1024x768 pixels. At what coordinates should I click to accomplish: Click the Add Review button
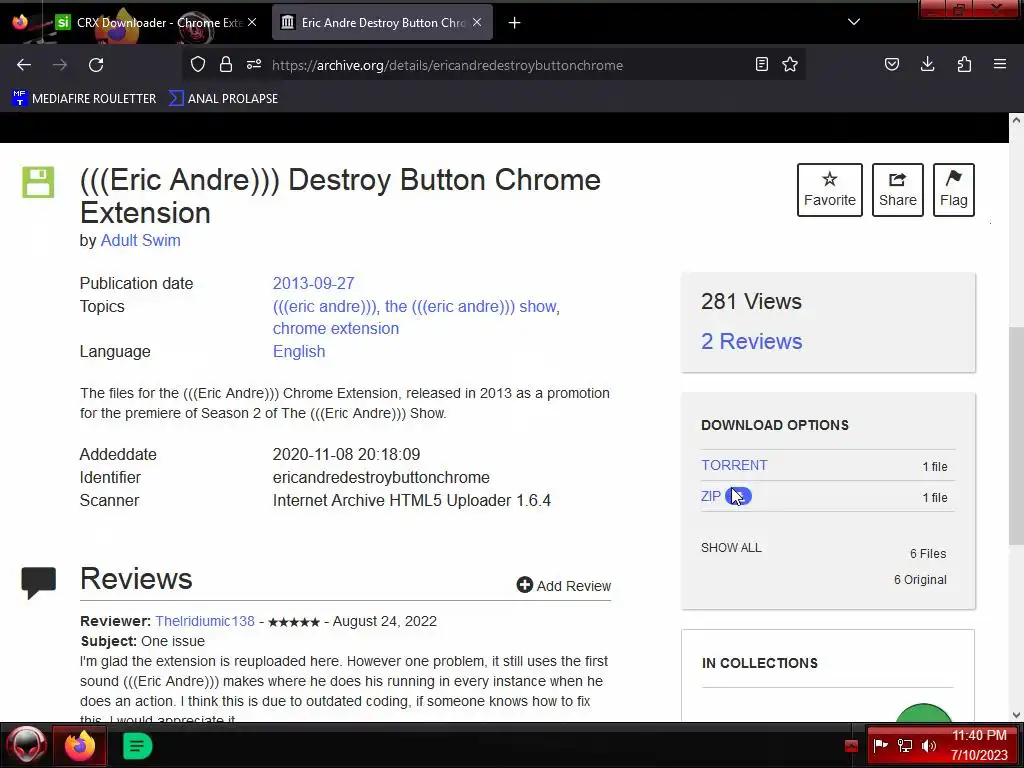pos(564,586)
